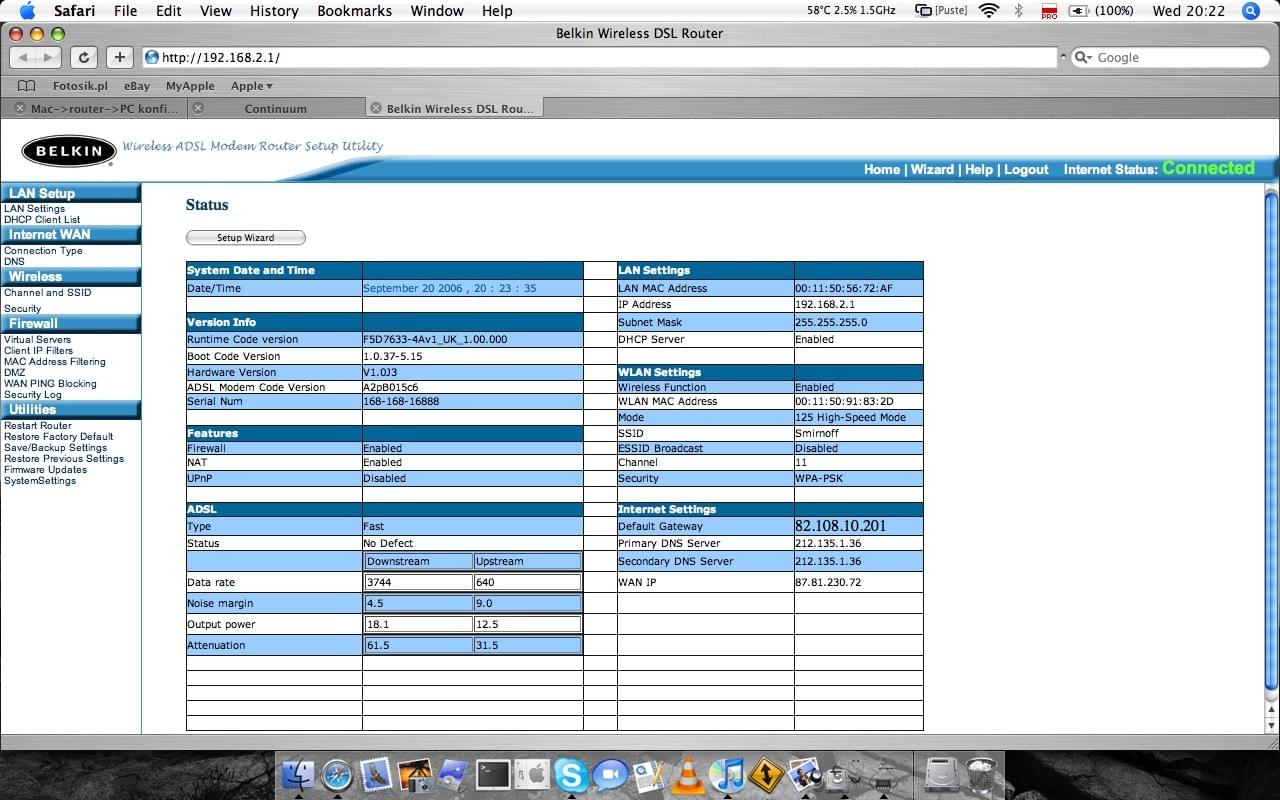The image size is (1280, 800).
Task: Open the Google search magnifier dropdown
Action: (x=1084, y=57)
